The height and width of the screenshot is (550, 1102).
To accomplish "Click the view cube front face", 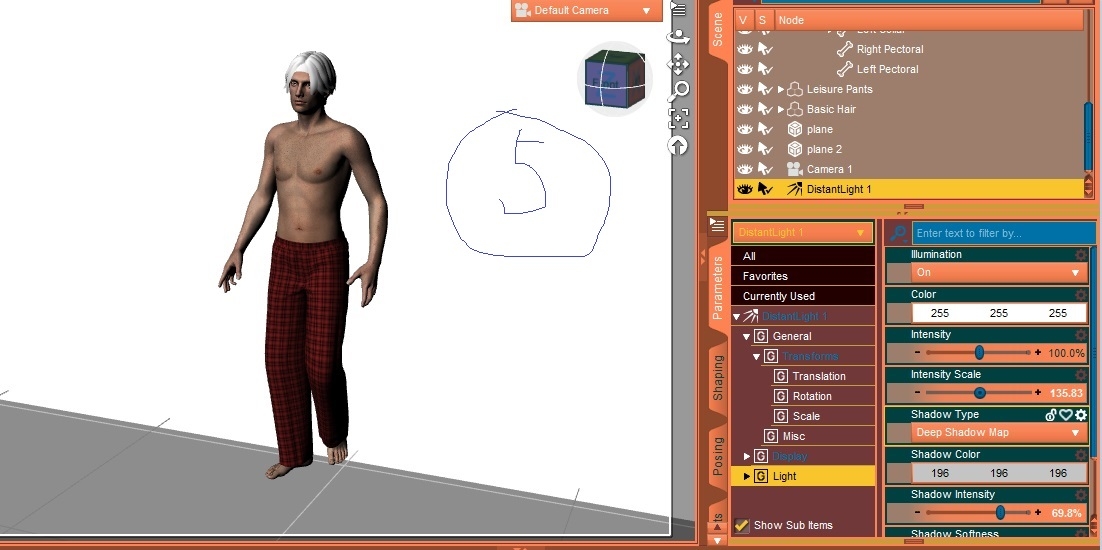I will (605, 84).
